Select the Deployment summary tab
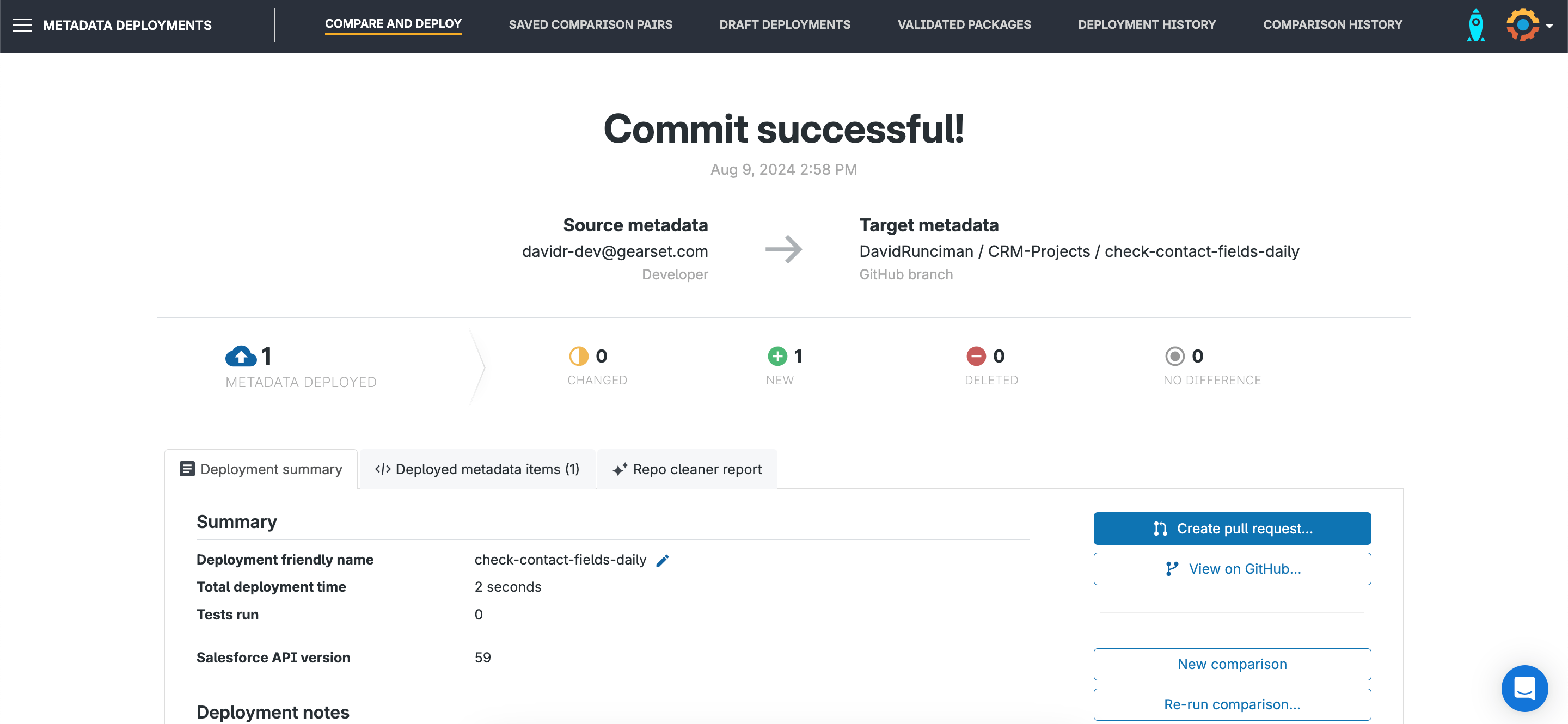 coord(261,469)
